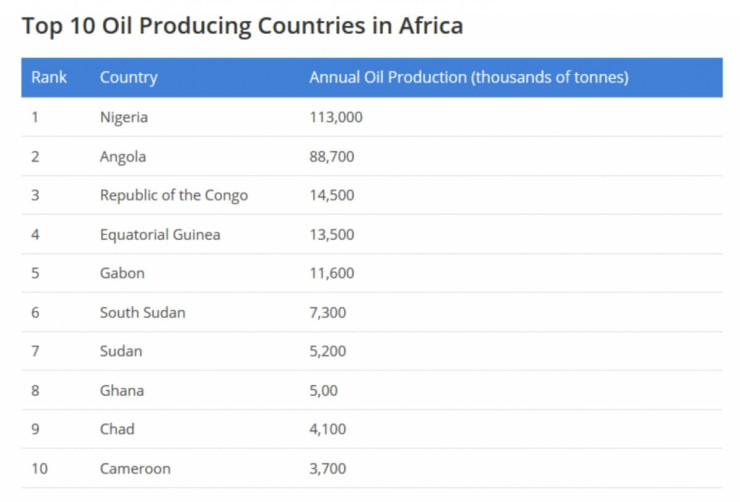Select the Ghana country cell
Screen dimensions: 740x502
(122, 390)
